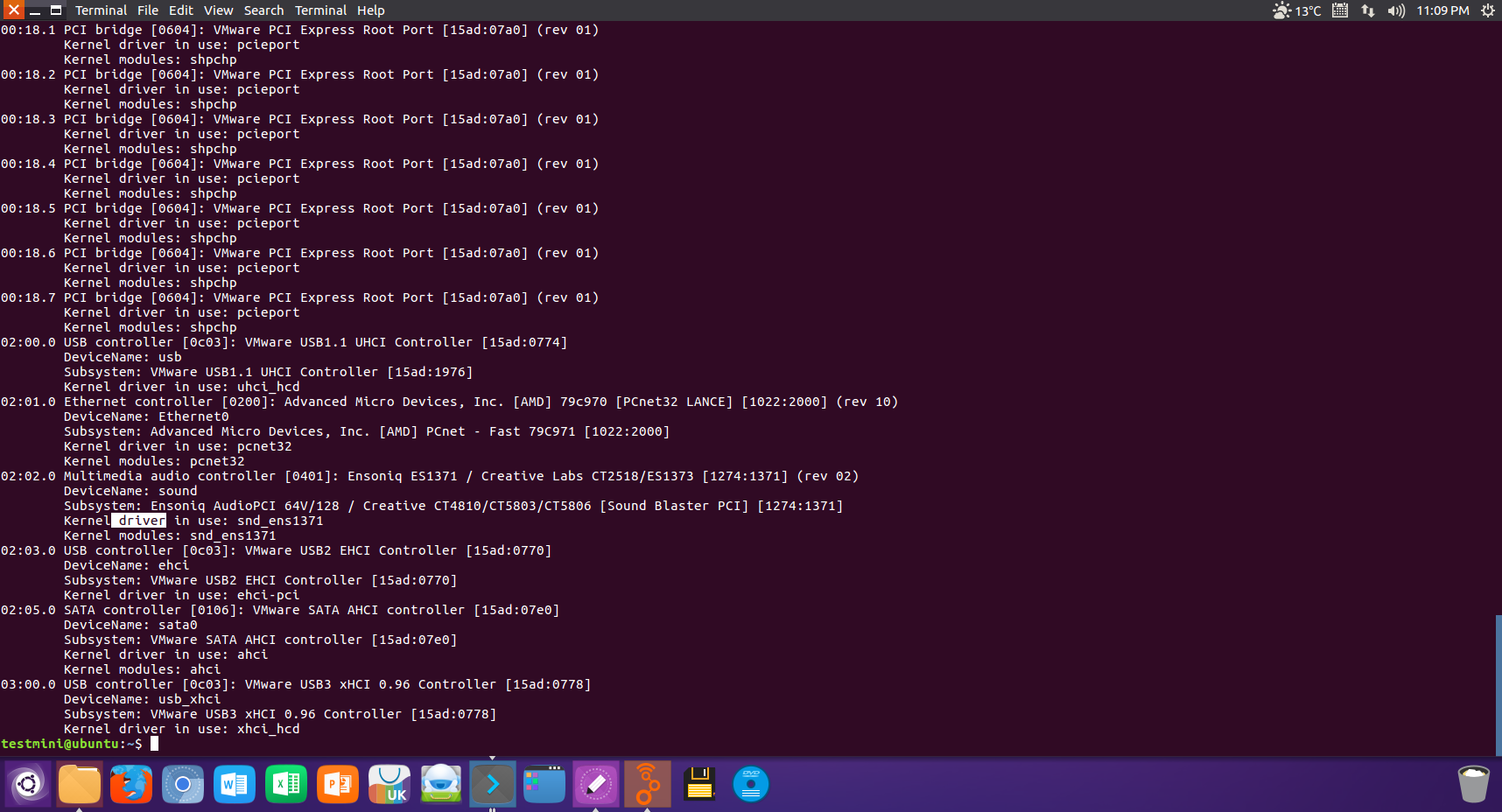Minimize the terminal window
Screen dimensions: 1502x812
[35, 10]
